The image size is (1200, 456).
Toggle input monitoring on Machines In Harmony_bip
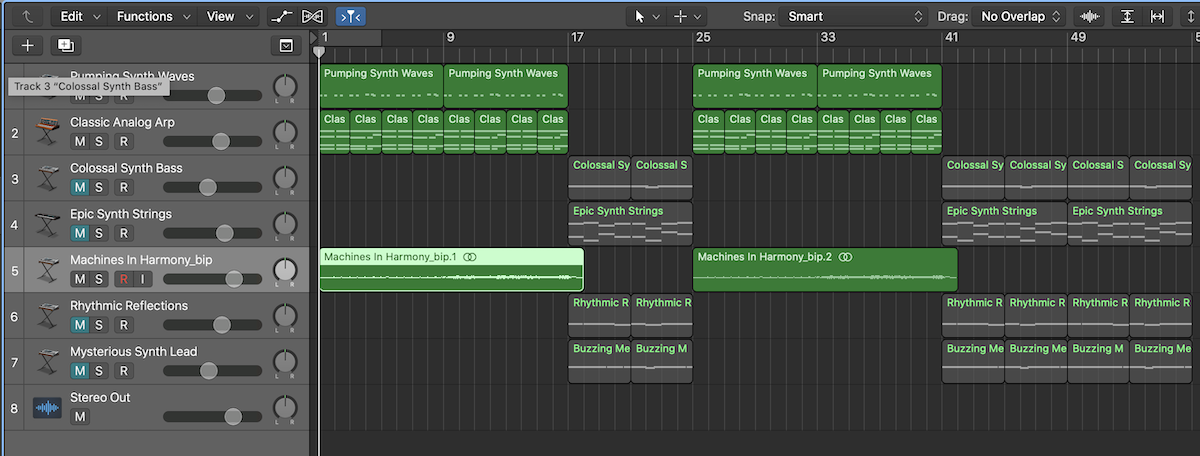[142, 279]
